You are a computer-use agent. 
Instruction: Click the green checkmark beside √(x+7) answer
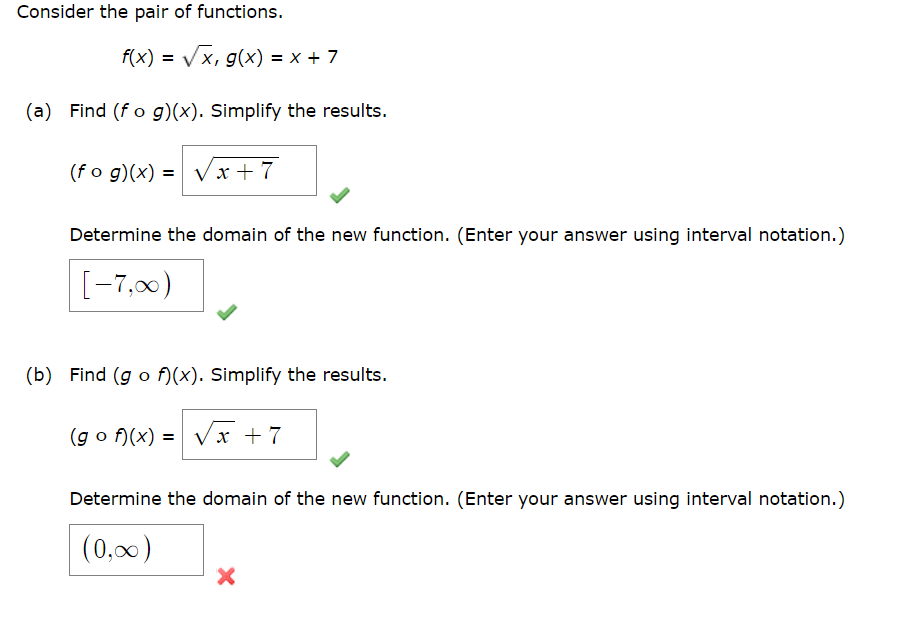[x=339, y=196]
